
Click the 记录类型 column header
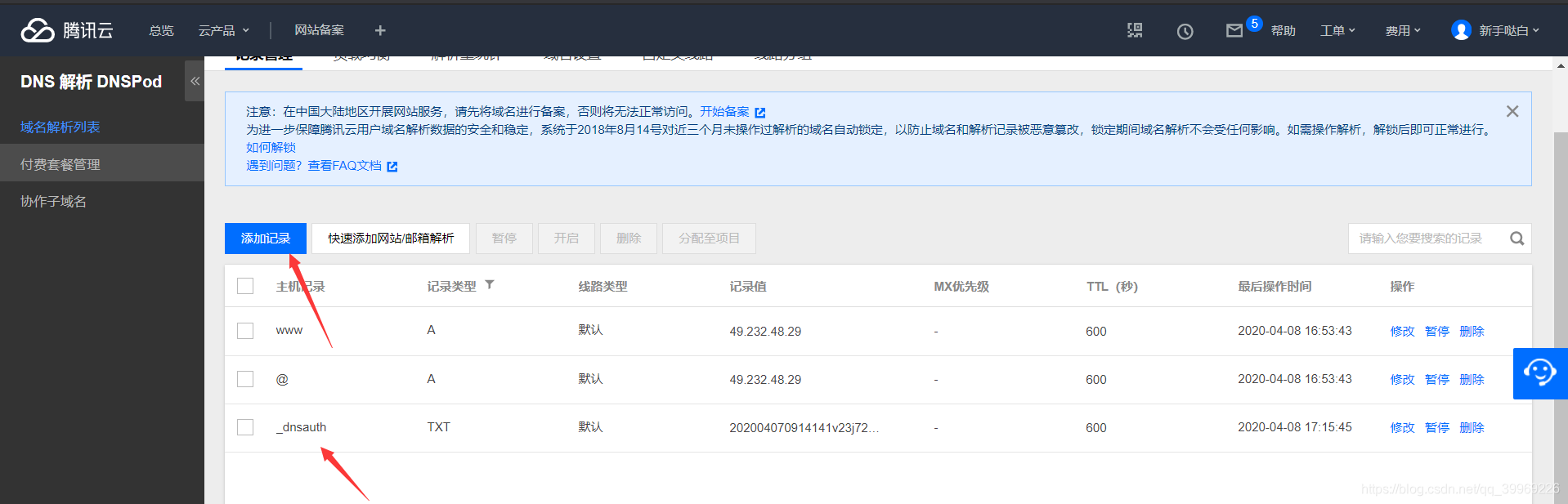pyautogui.click(x=451, y=286)
